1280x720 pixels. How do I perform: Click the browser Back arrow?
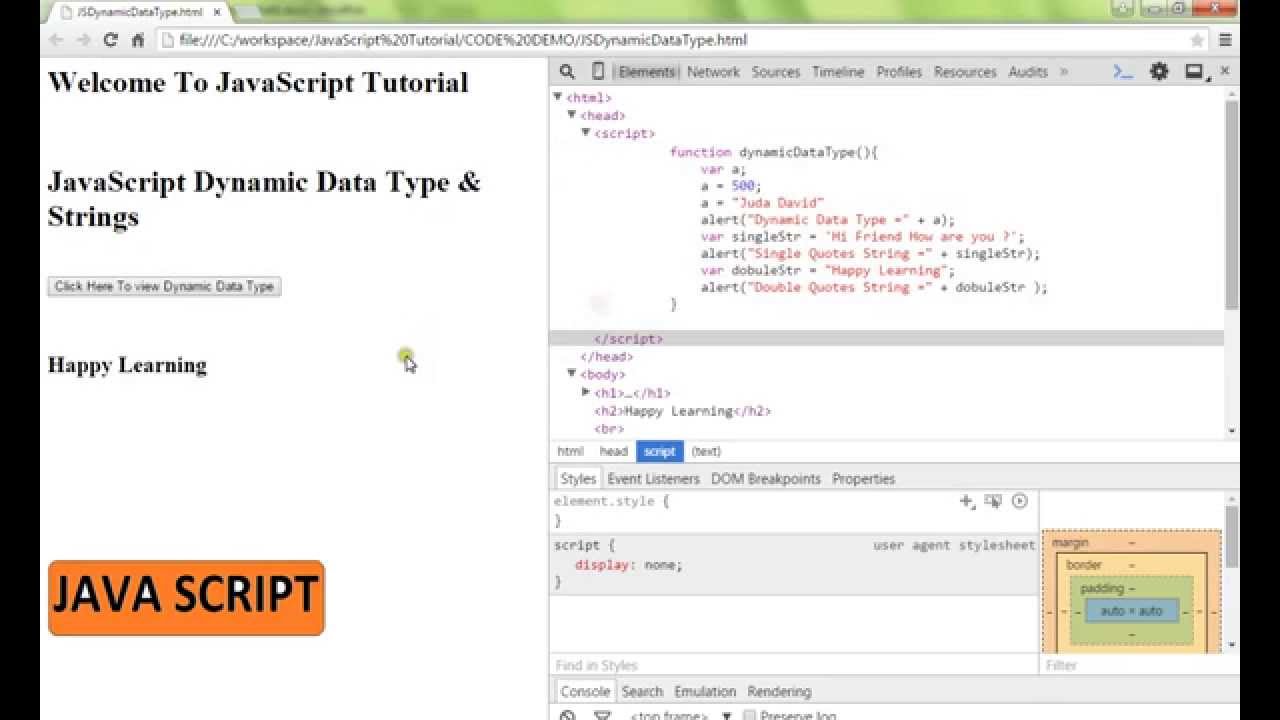click(56, 40)
